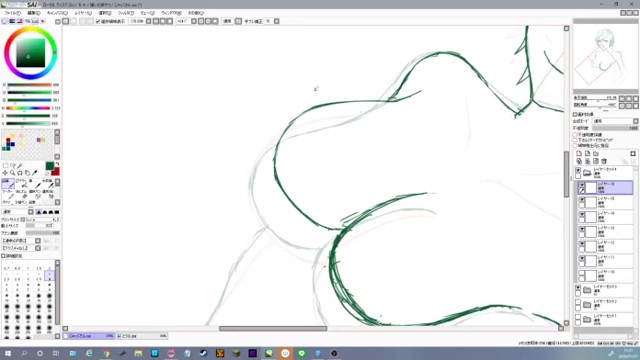The height and width of the screenshot is (360, 640).
Task: Open the layer blend mode dropdown
Action: pos(636,121)
